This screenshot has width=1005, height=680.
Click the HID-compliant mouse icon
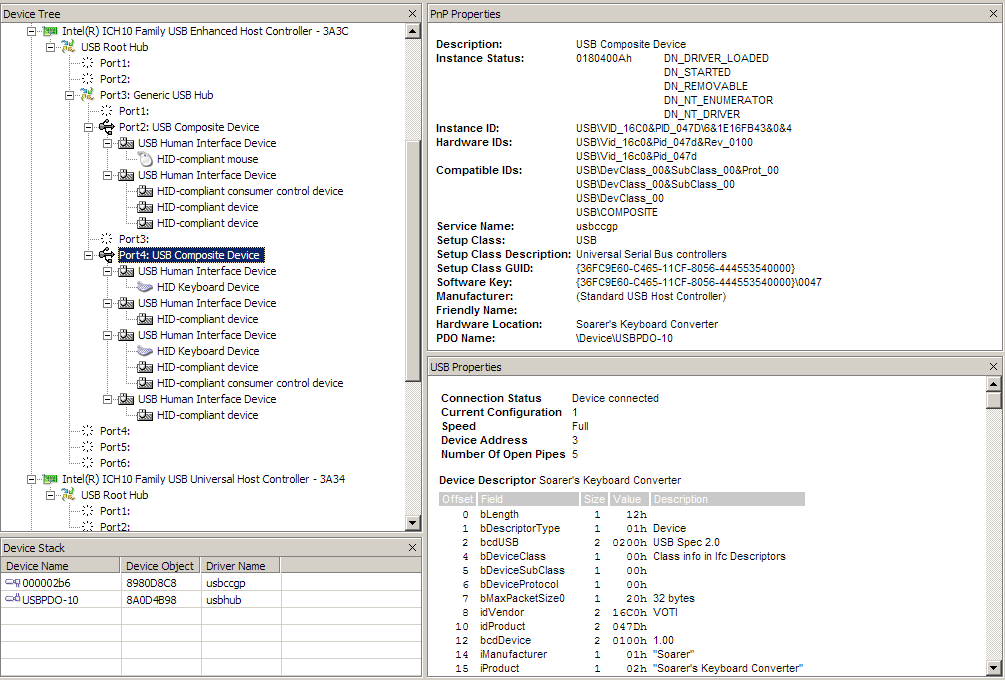145,159
